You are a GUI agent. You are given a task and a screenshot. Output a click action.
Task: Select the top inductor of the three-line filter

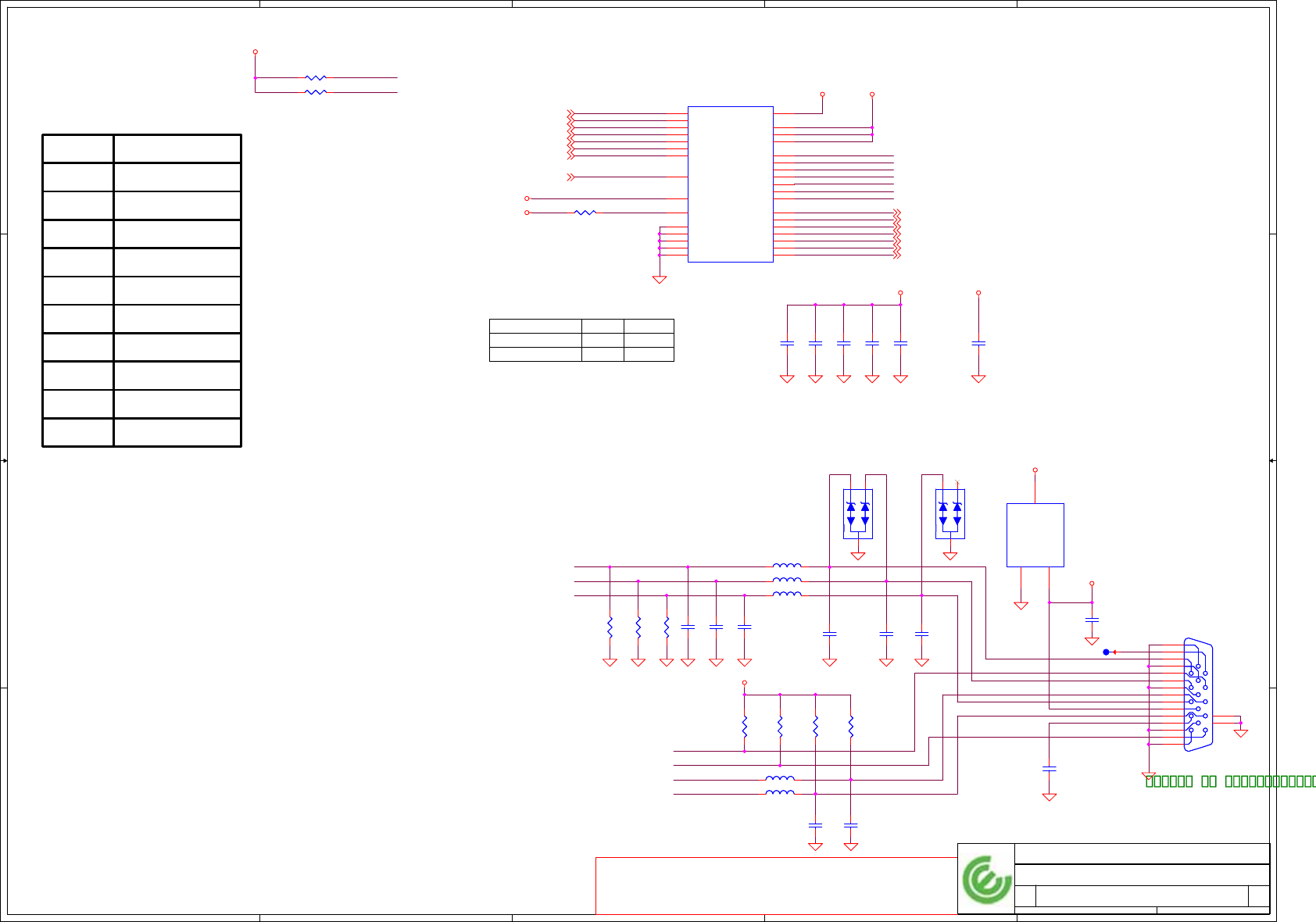coord(787,566)
